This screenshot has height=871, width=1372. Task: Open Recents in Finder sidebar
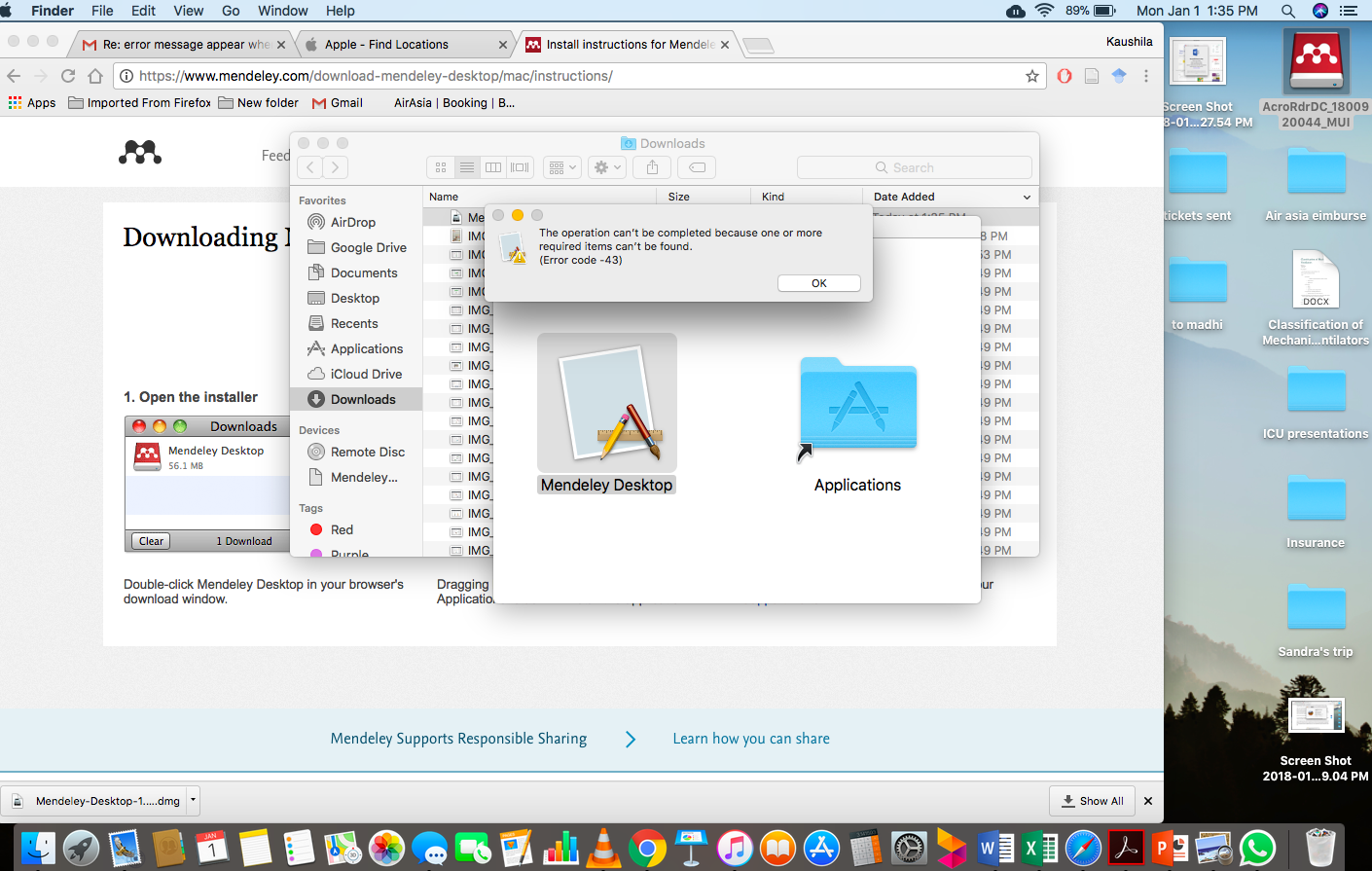[356, 323]
